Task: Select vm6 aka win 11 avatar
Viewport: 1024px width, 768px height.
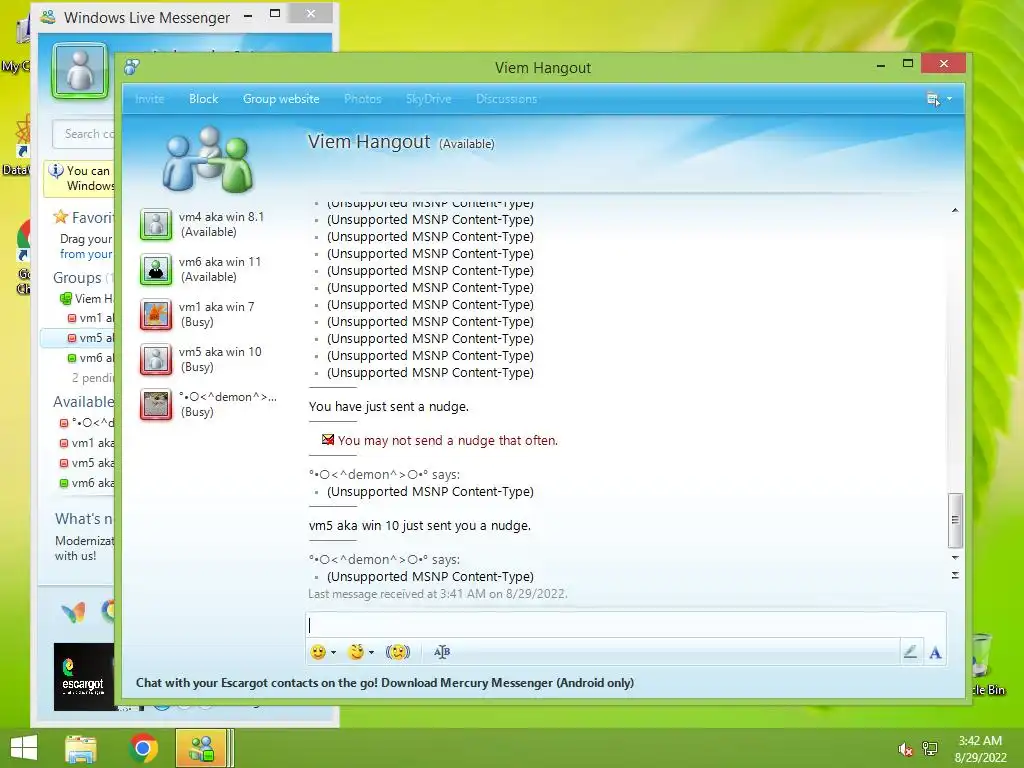Action: click(156, 269)
